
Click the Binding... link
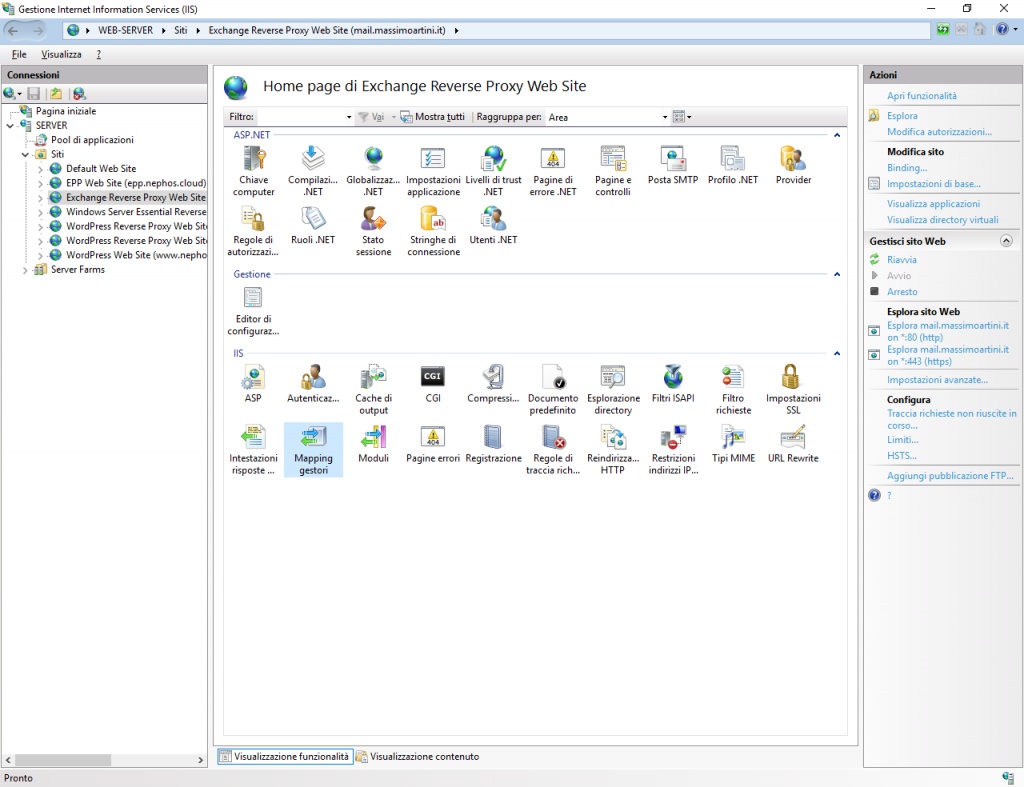point(906,168)
